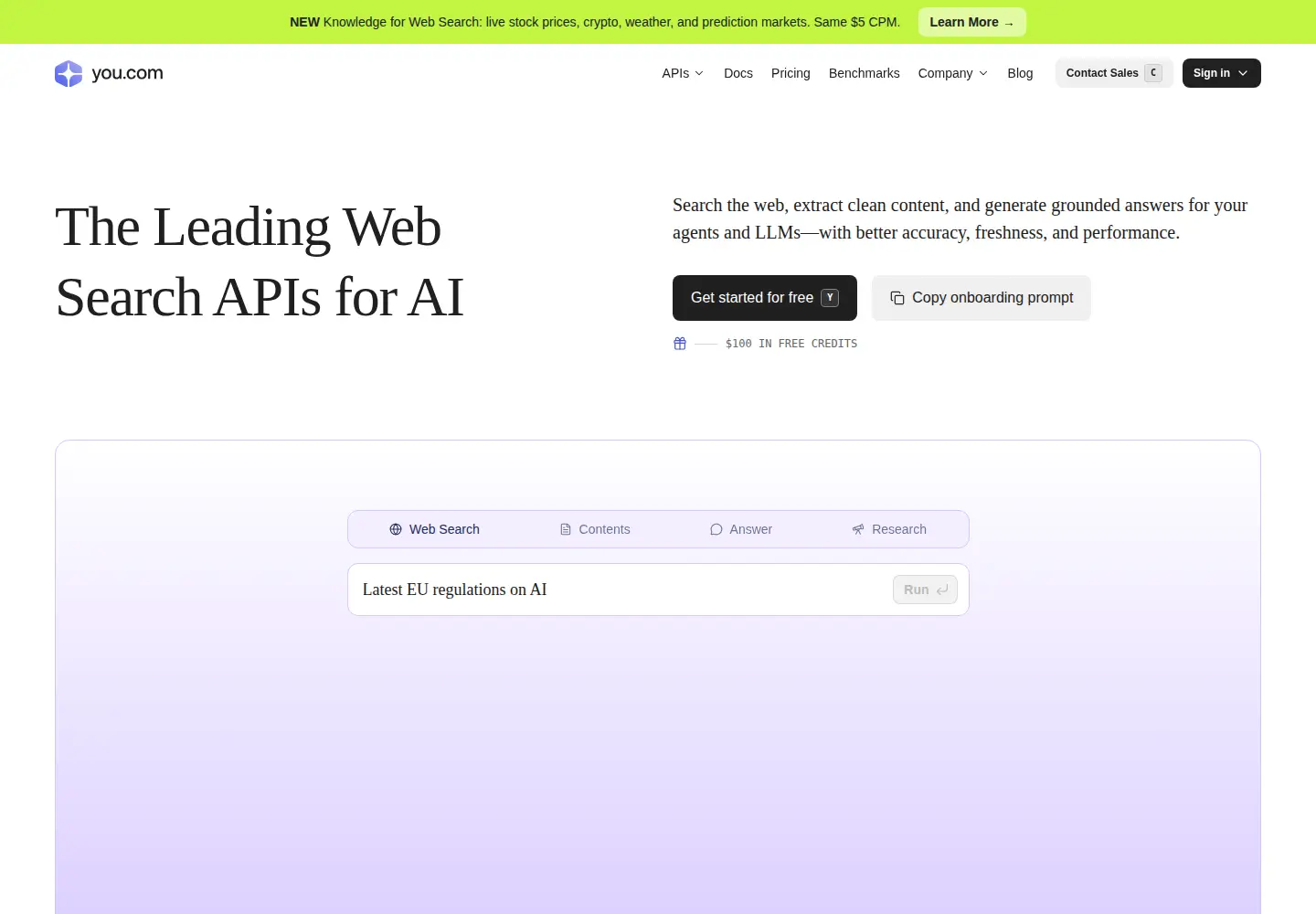1316x914 pixels.
Task: Click the Run button
Action: tap(925, 590)
